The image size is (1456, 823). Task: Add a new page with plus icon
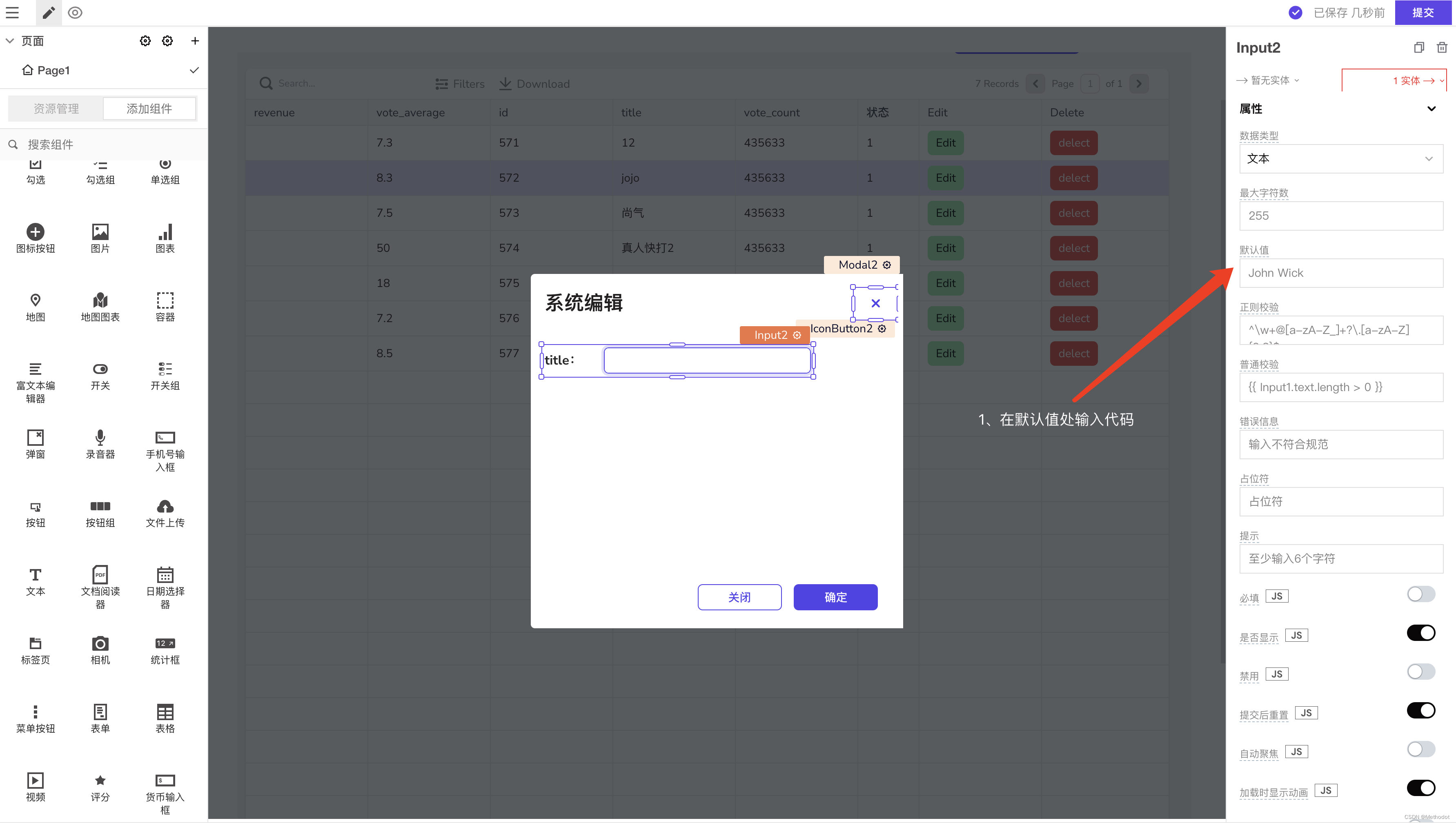click(195, 41)
